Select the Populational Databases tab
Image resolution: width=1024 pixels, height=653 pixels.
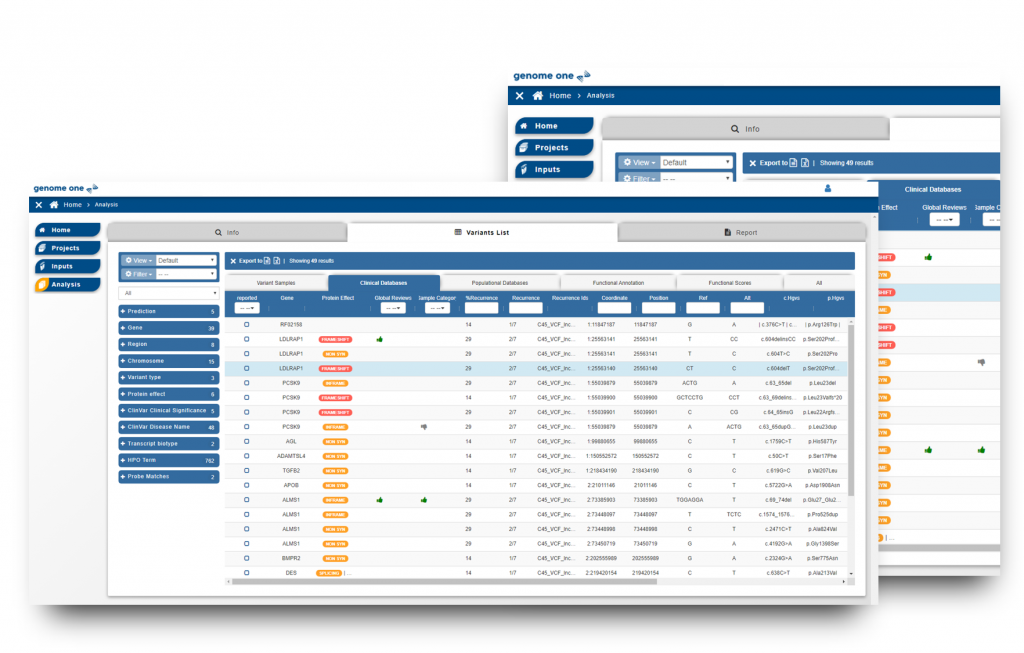coord(499,283)
